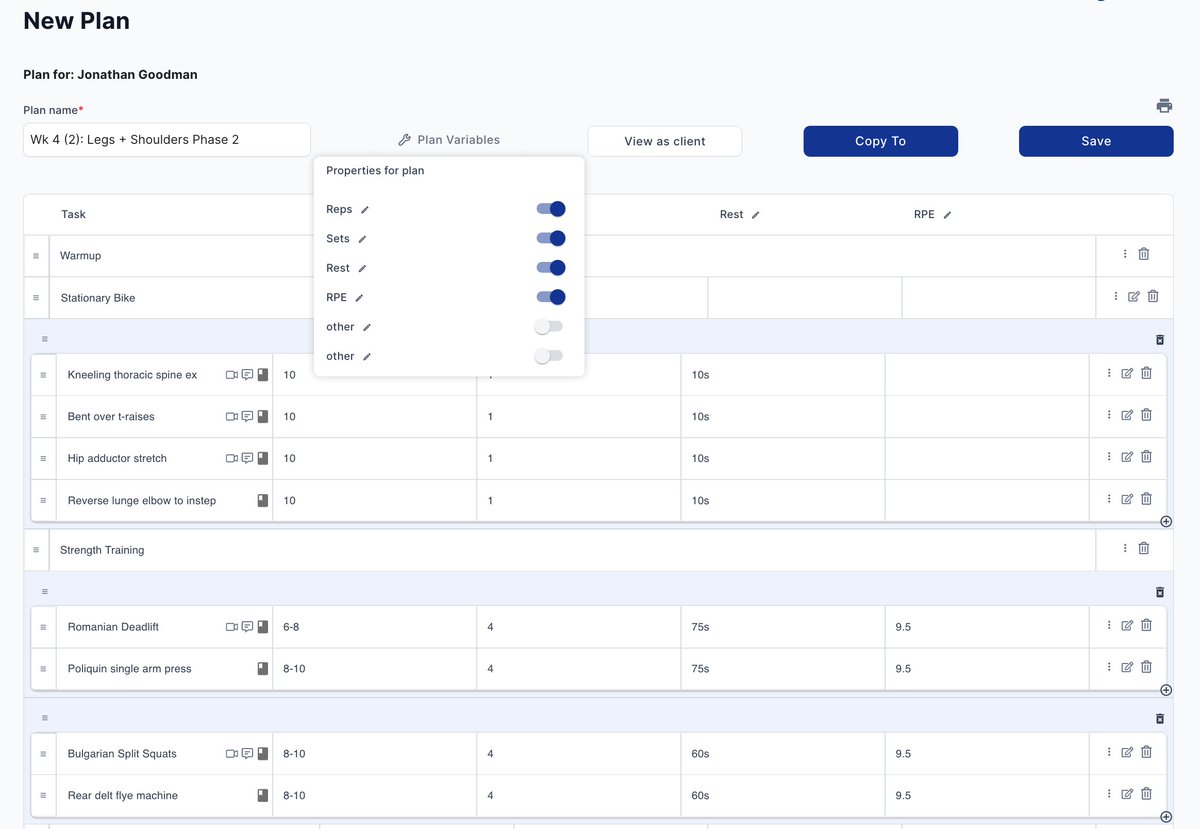The width and height of the screenshot is (1200, 829).
Task: Click RPE cell 9.5 for Bulgarian Split Squats
Action: (x=987, y=754)
